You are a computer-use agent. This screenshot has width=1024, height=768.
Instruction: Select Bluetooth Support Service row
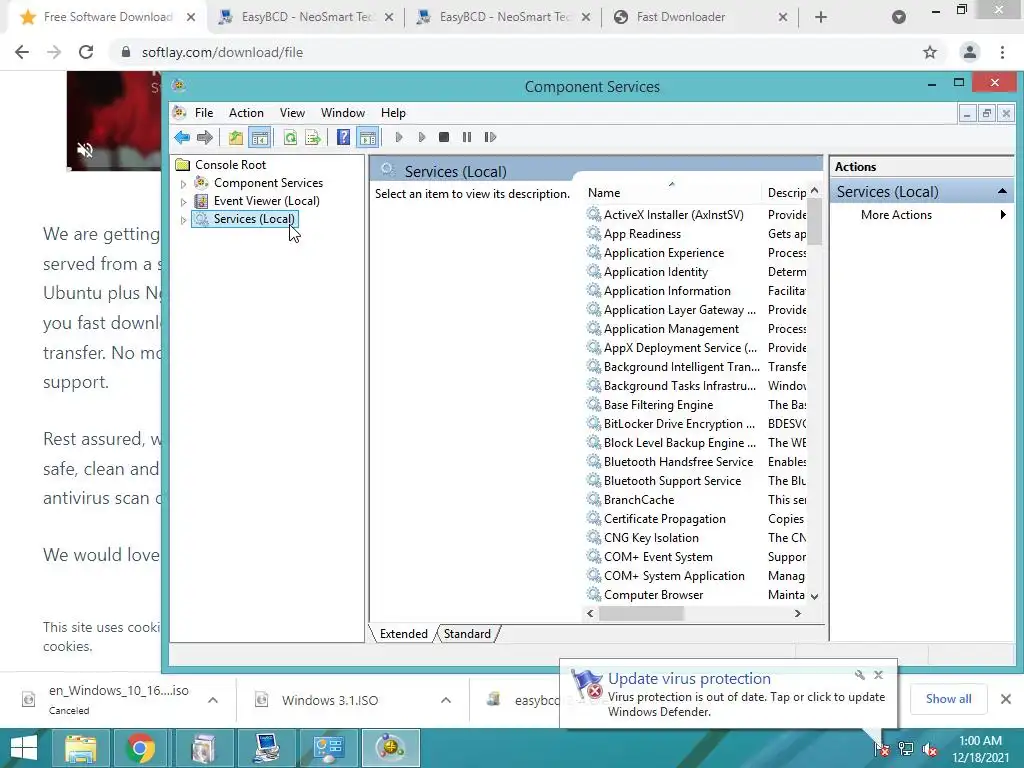pyautogui.click(x=672, y=481)
